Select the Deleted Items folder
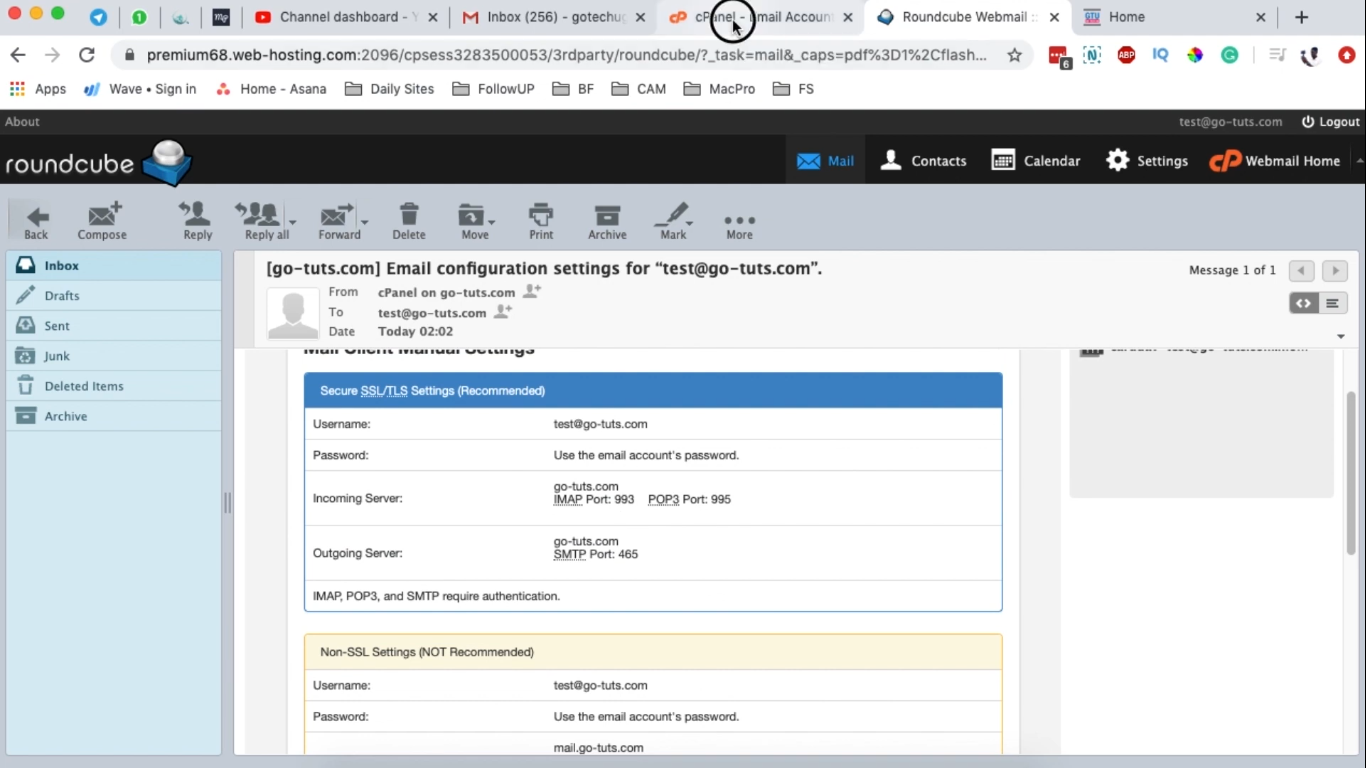Viewport: 1366px width, 768px height. pos(114,386)
